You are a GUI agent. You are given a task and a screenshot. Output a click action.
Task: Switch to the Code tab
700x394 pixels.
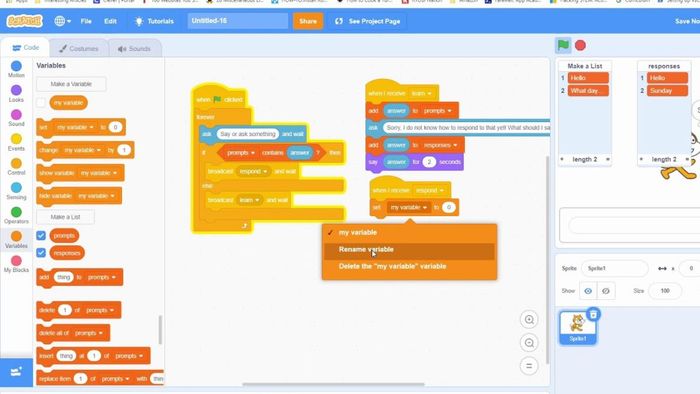point(25,48)
